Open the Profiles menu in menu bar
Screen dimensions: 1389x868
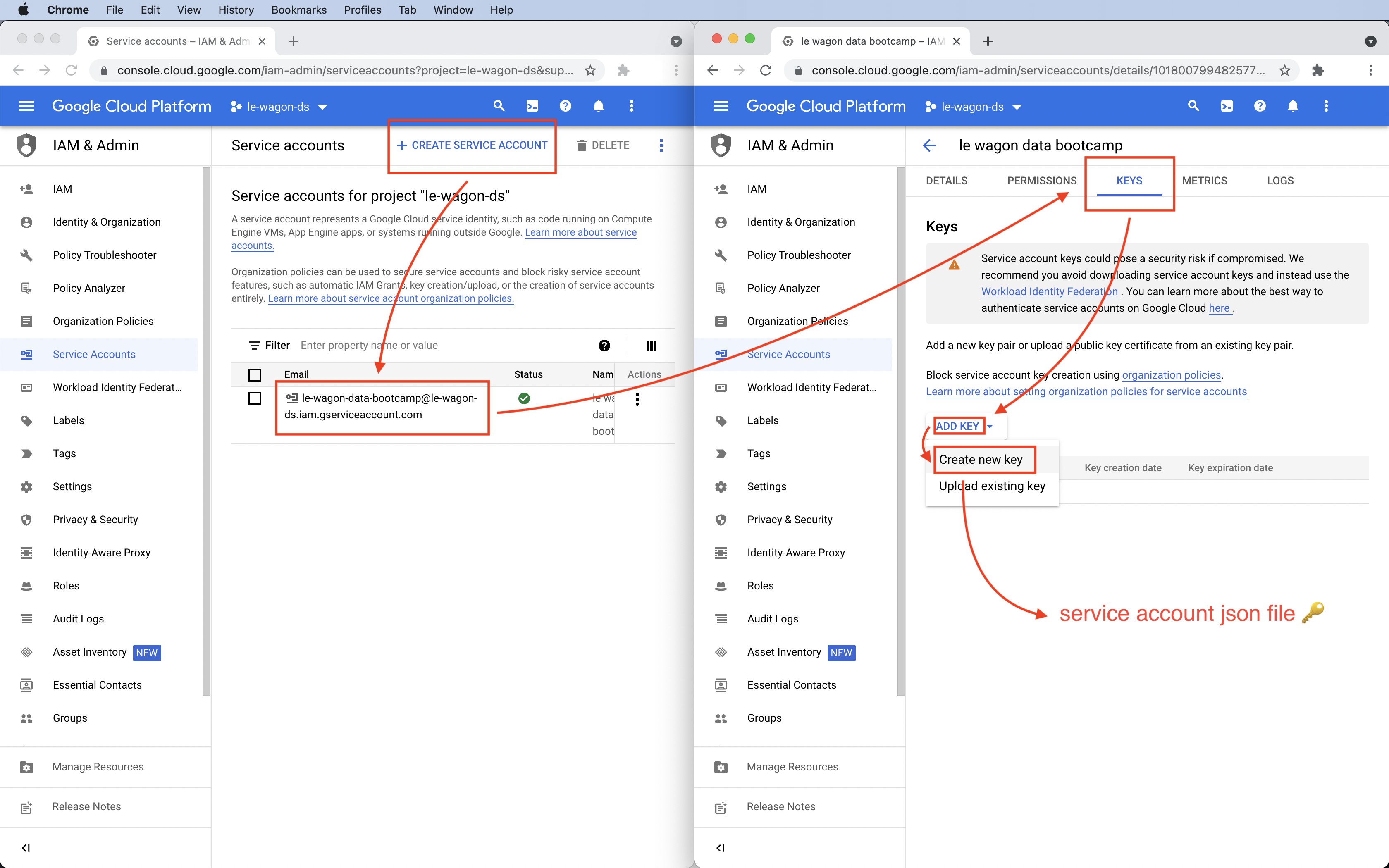pos(362,10)
